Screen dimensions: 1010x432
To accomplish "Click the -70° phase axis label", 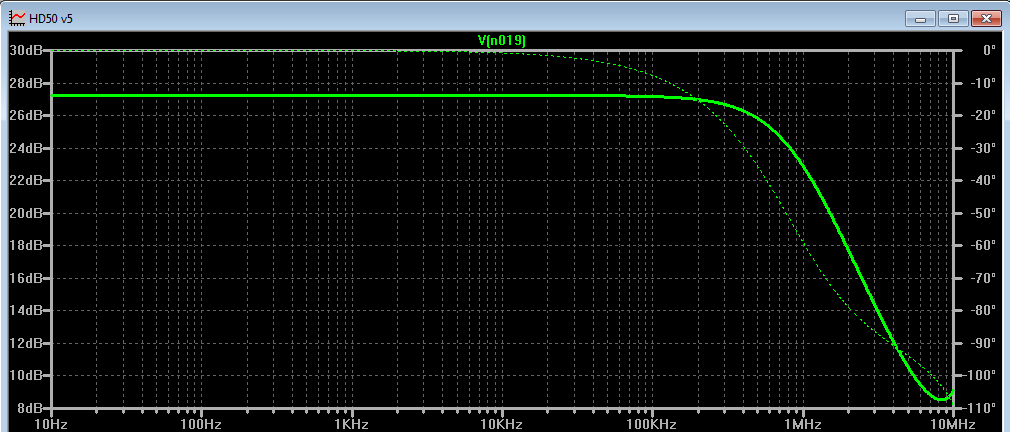I will (x=981, y=278).
